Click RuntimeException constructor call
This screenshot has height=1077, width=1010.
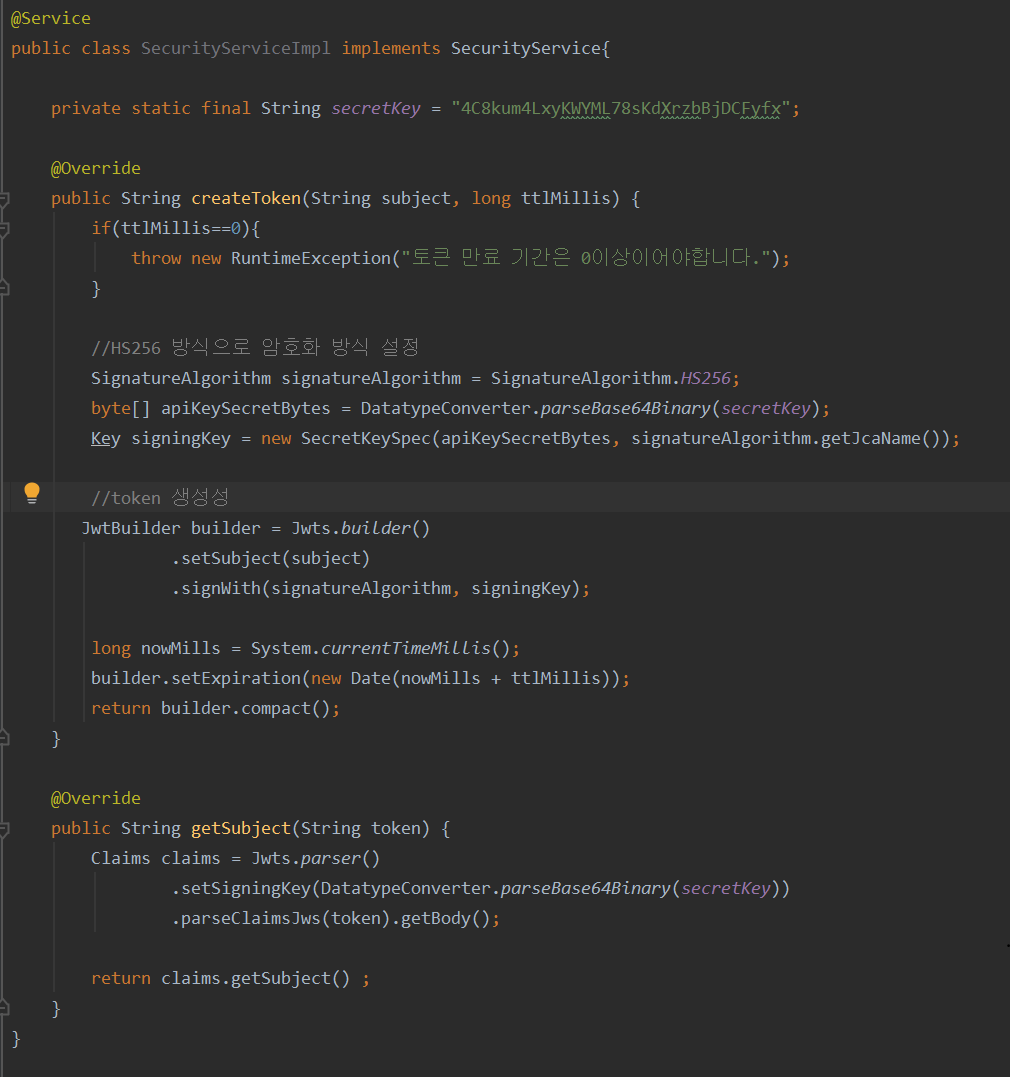pyautogui.click(x=311, y=258)
